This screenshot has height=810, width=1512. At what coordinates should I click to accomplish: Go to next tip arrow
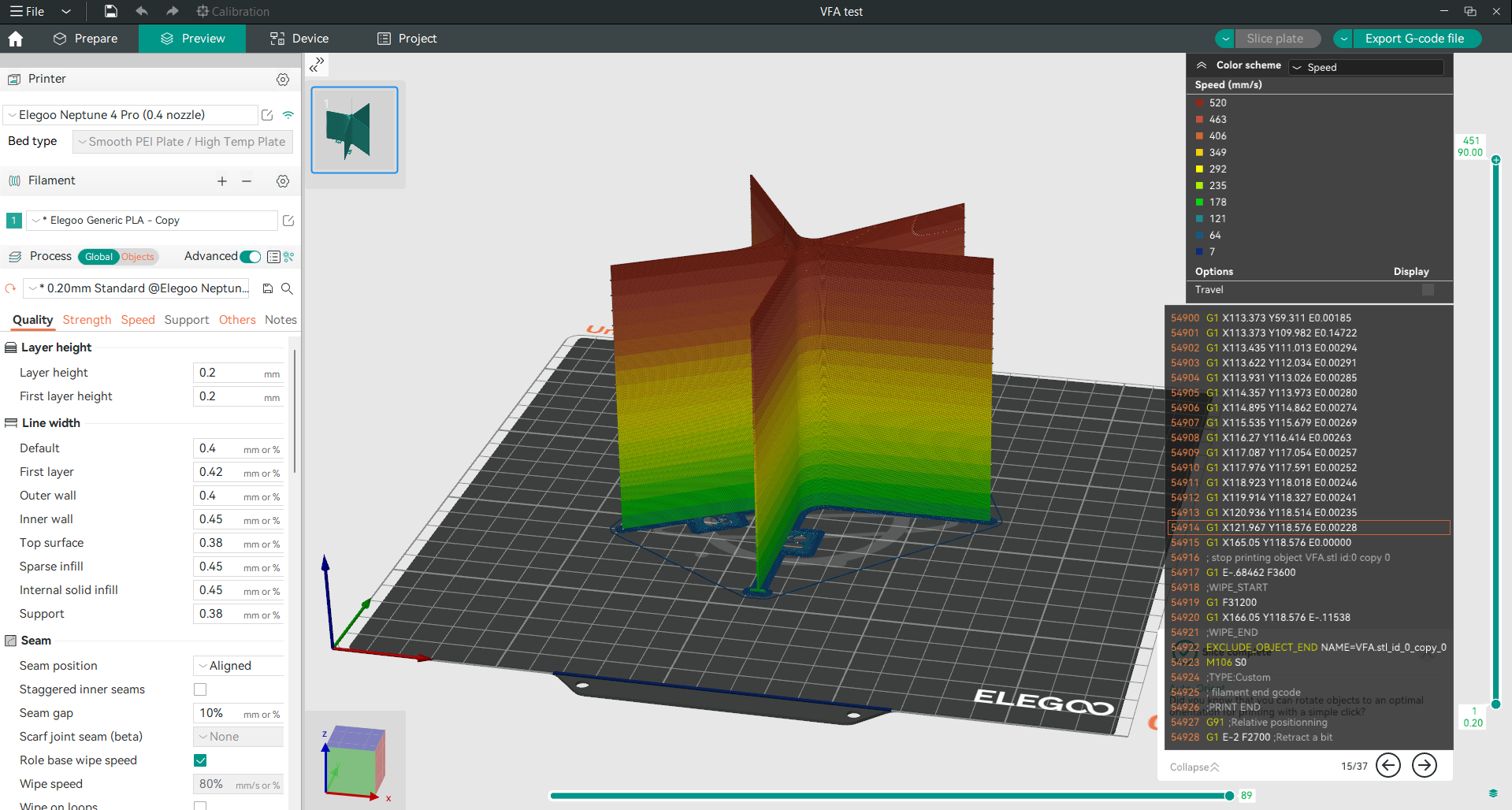coord(1425,765)
